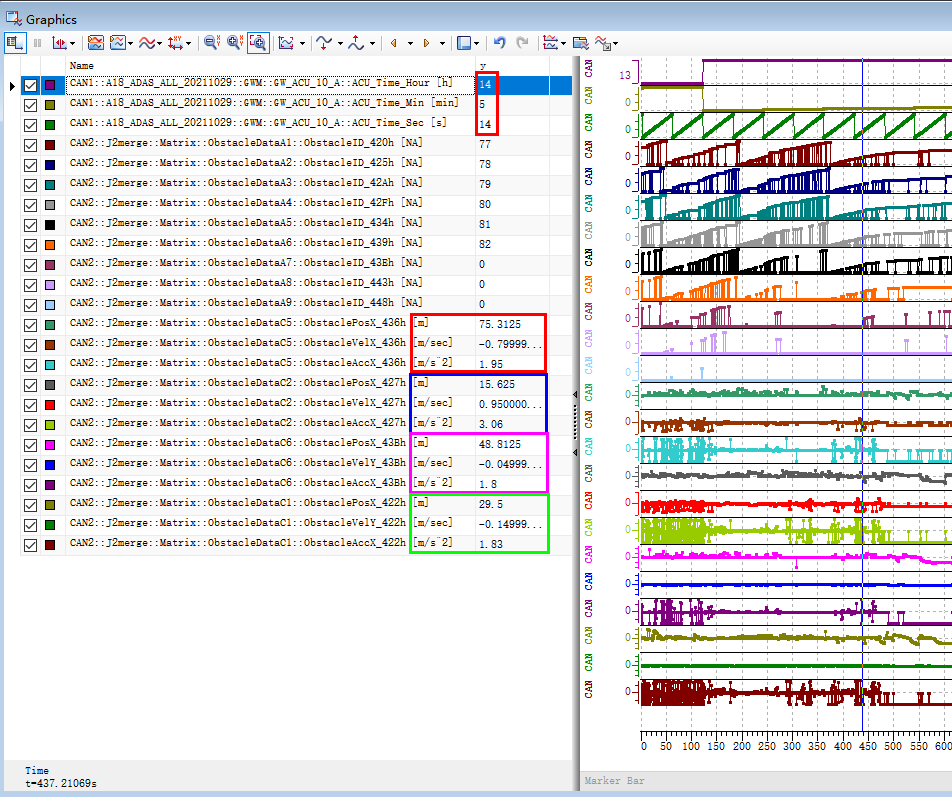The width and height of the screenshot is (952, 797).
Task: Click the pause button in the toolbar
Action: point(38,43)
